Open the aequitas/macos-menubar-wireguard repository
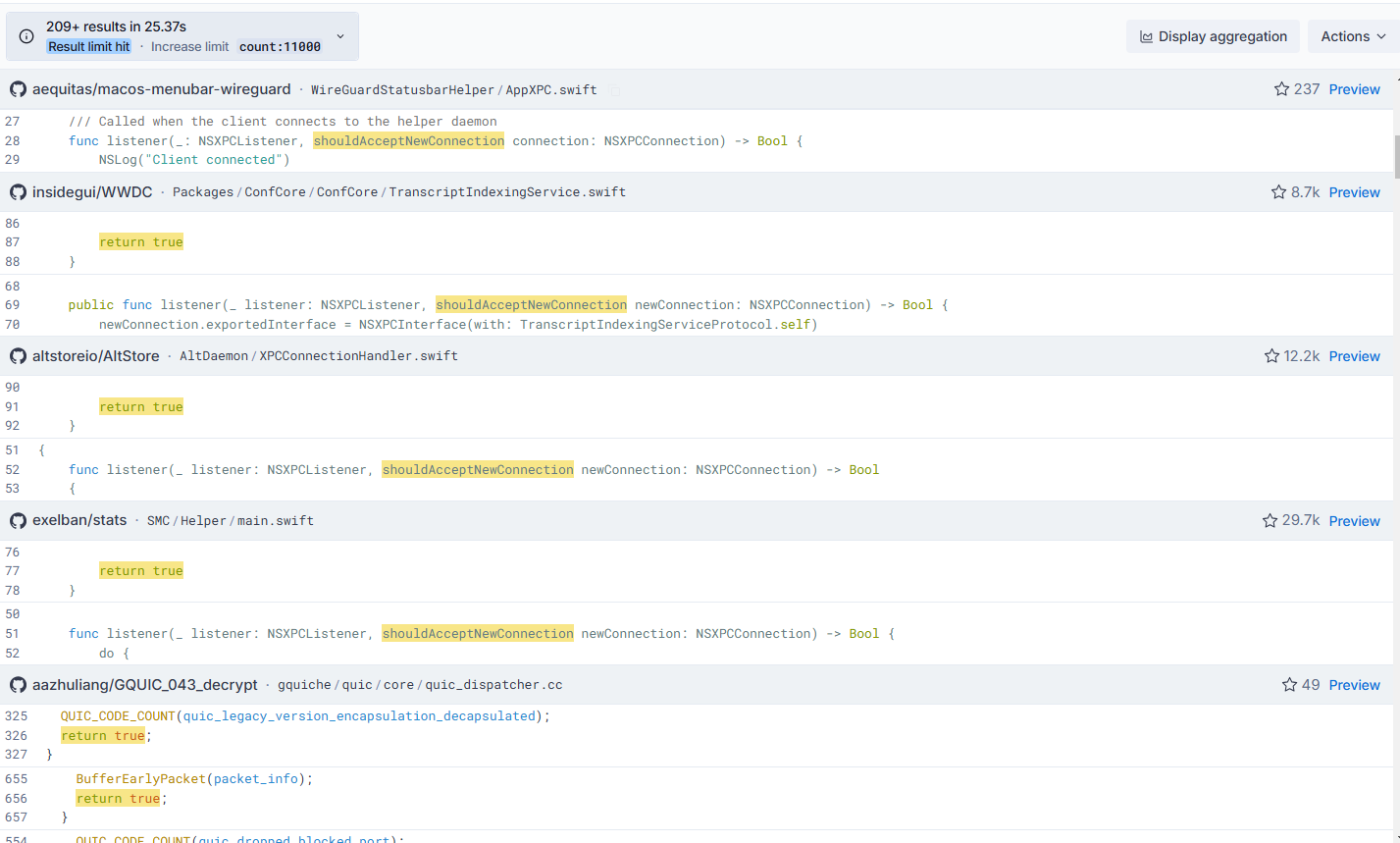The width and height of the screenshot is (1400, 843). (162, 89)
